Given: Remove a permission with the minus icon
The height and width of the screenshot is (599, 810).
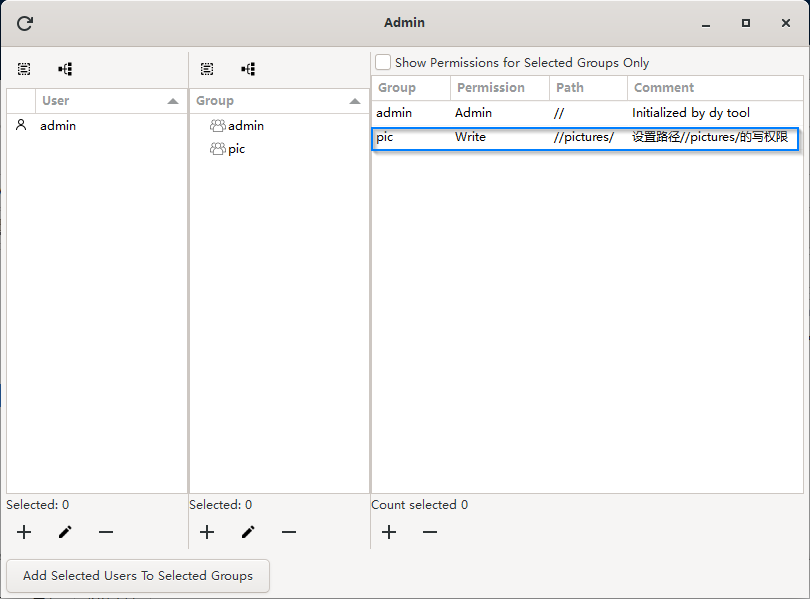Looking at the screenshot, I should point(430,532).
